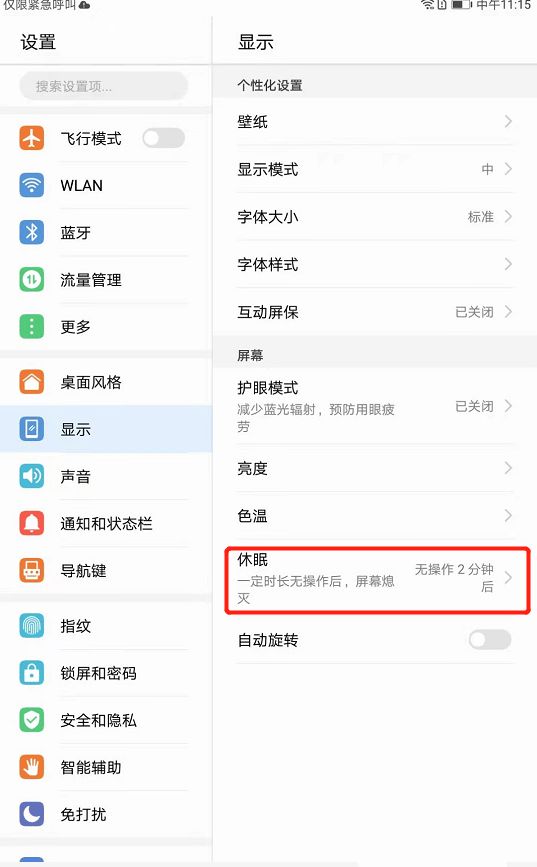Open 显示模式 setting row
The height and width of the screenshot is (867, 537).
(x=375, y=169)
